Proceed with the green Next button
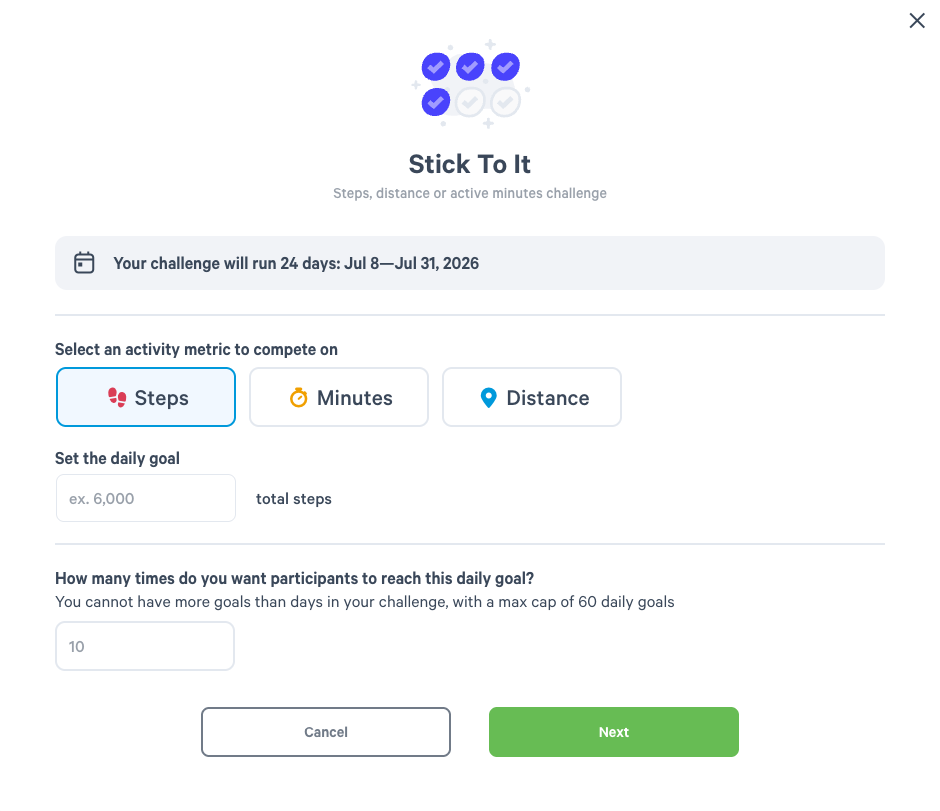The width and height of the screenshot is (940, 811). pyautogui.click(x=614, y=732)
